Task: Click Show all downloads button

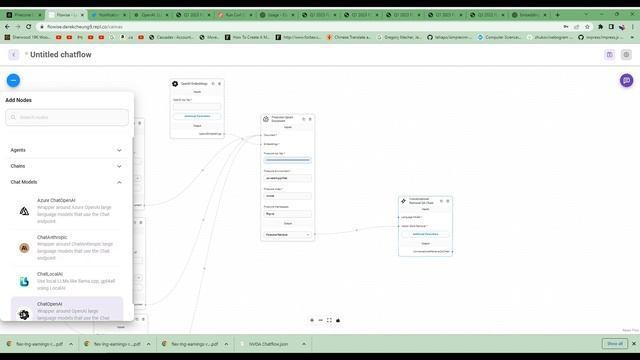Action: click(x=615, y=344)
